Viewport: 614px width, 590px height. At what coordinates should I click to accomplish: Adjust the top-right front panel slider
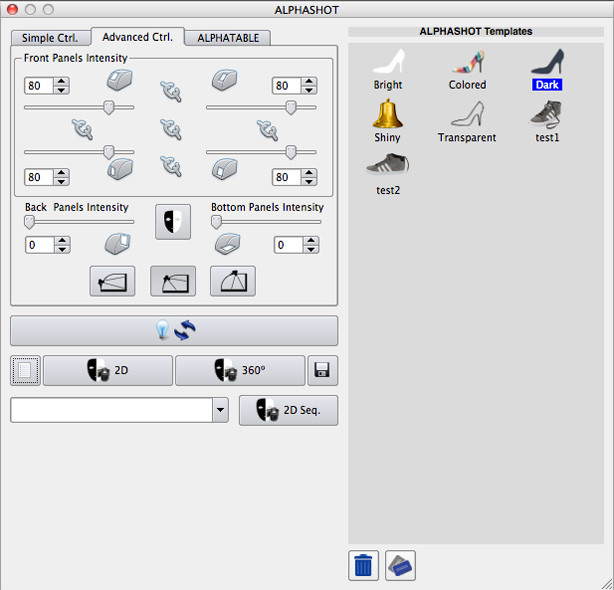click(291, 107)
